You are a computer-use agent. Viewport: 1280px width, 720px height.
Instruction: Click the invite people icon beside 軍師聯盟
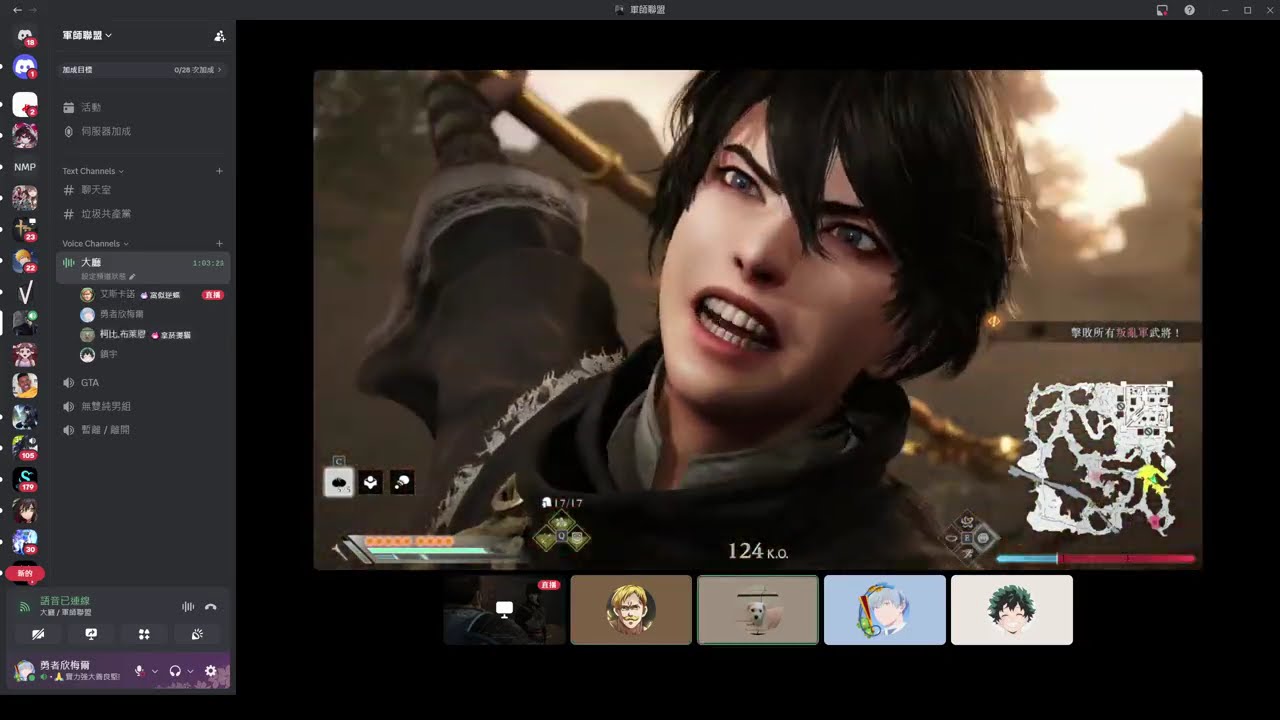(219, 36)
